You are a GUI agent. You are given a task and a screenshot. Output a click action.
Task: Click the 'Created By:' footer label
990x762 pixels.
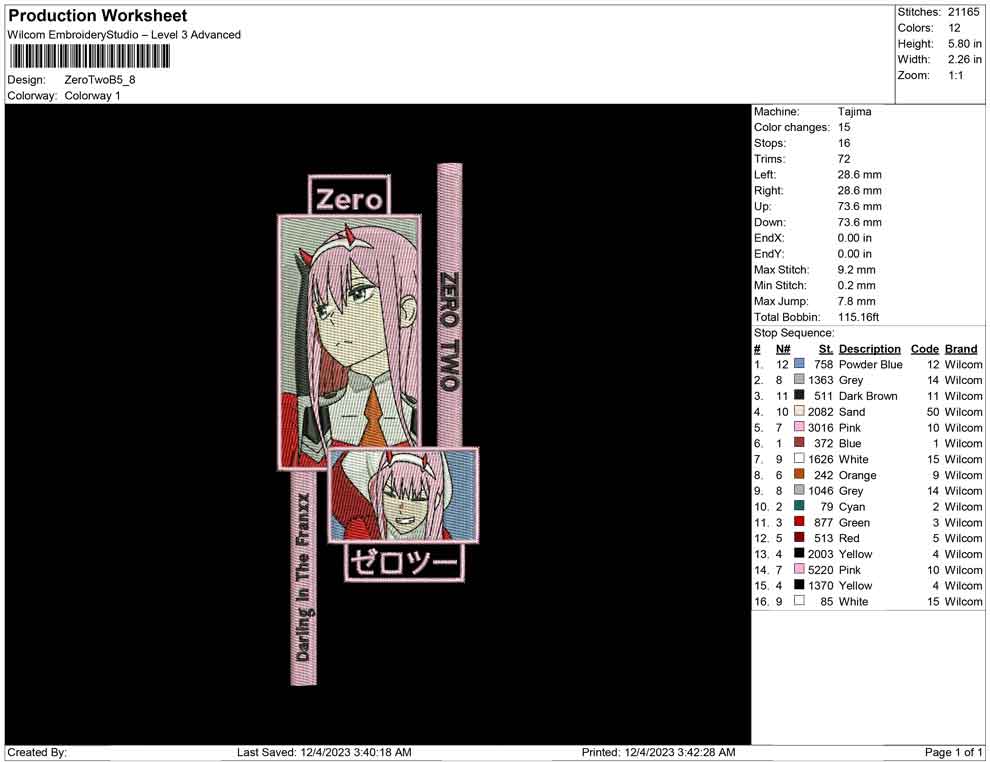37,752
